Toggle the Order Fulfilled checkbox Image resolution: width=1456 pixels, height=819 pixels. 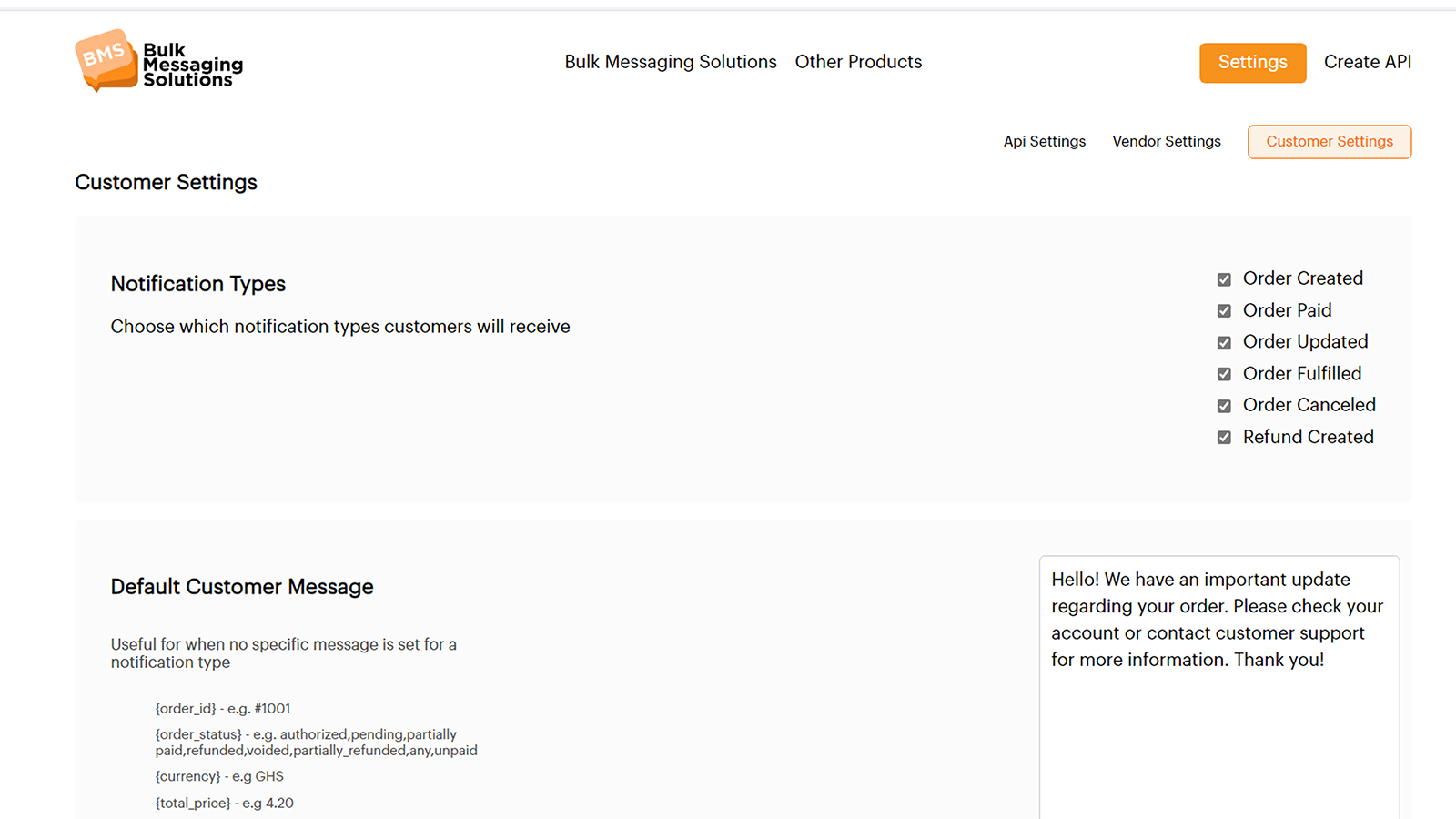tap(1224, 373)
